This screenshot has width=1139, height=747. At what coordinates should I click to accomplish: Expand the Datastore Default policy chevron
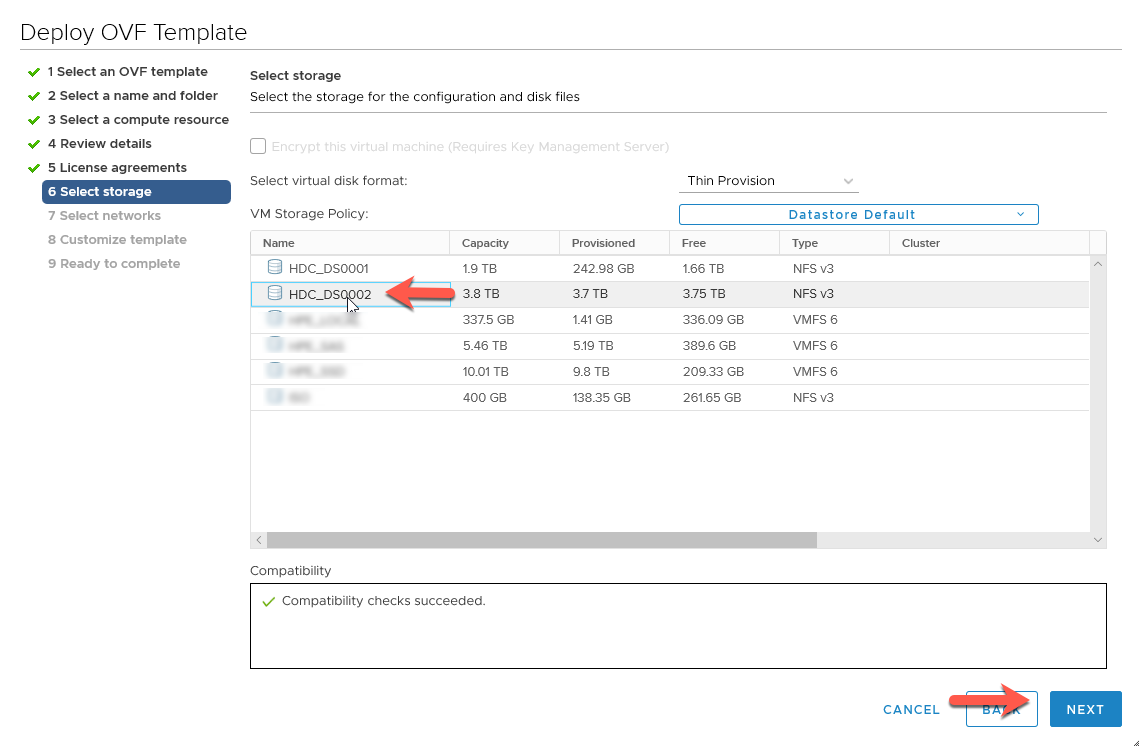(x=1020, y=214)
